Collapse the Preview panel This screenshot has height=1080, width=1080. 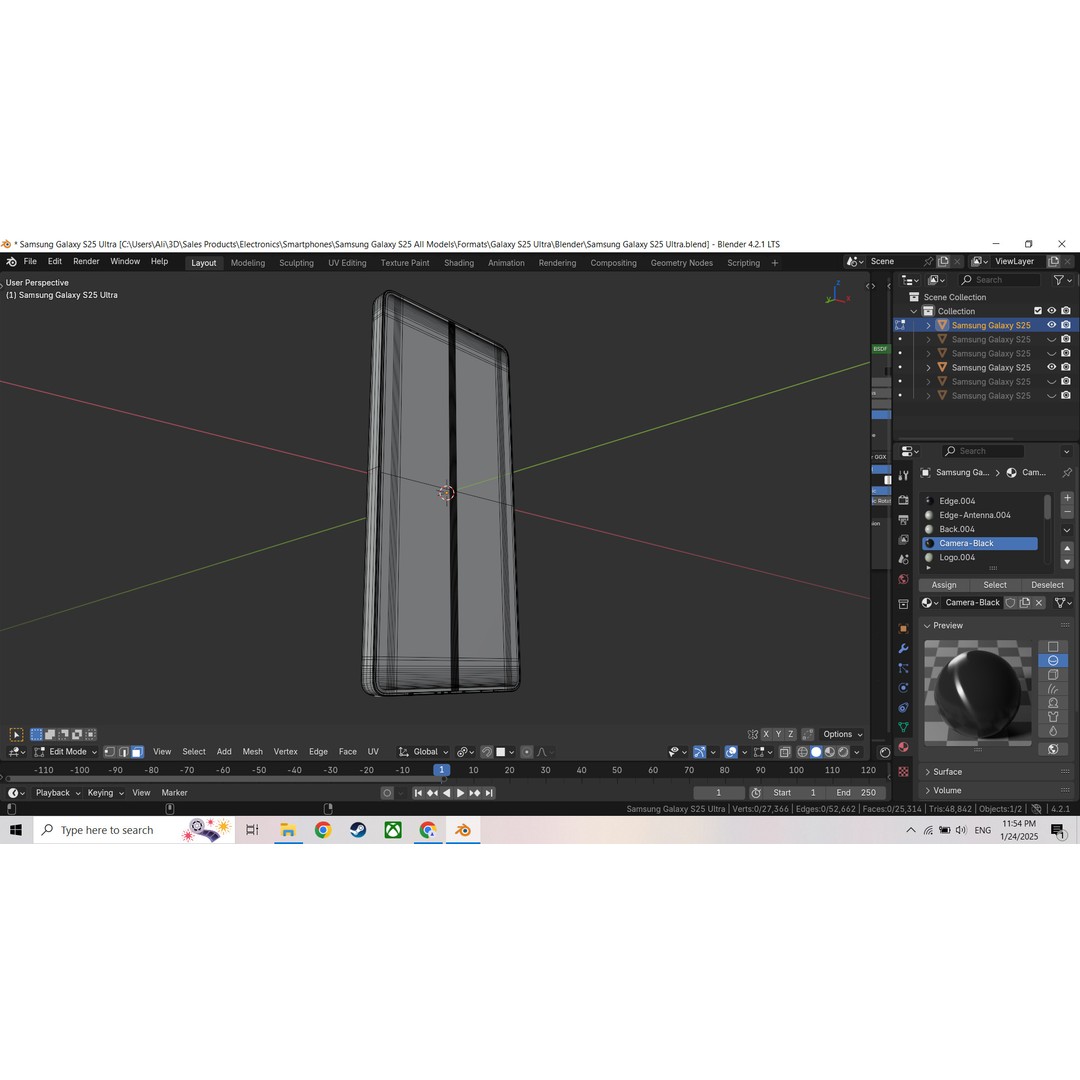(x=948, y=625)
